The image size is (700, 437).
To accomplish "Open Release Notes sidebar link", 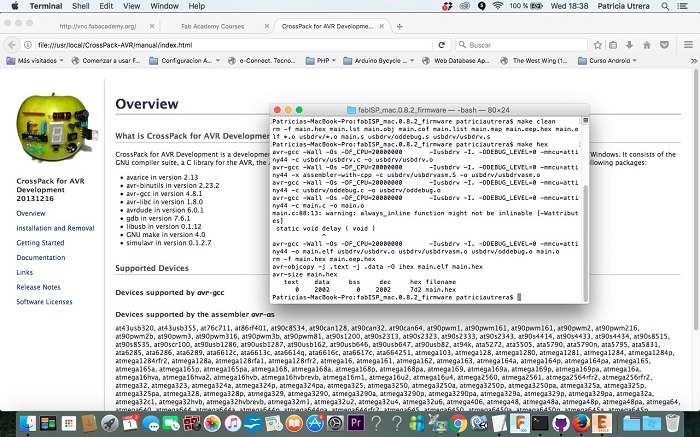I will pyautogui.click(x=38, y=287).
